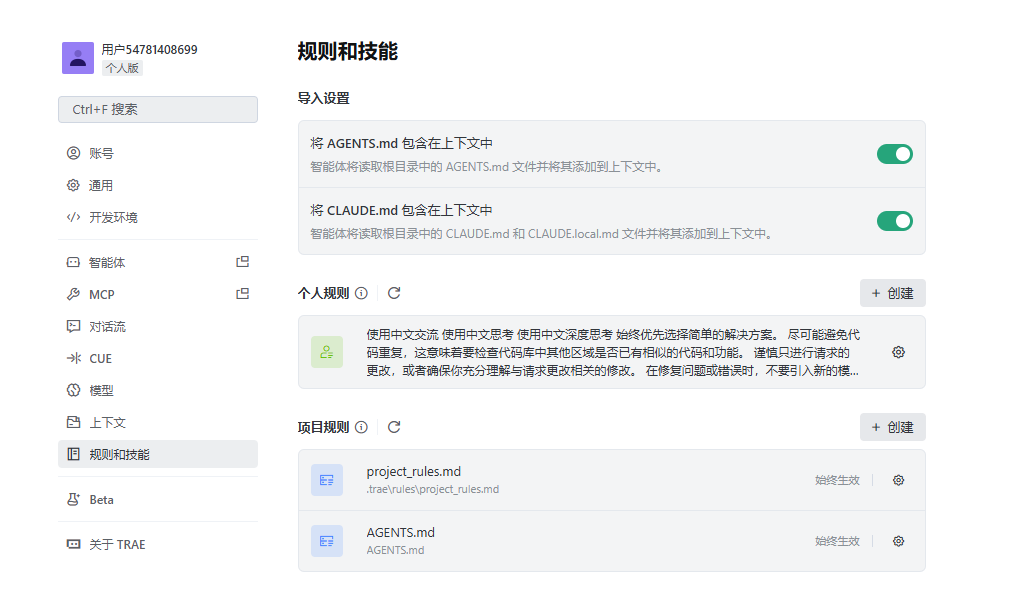Screen dimensions: 1028x596
Task: Click the refresh icon next to 项目规则
Action: [x=393, y=426]
